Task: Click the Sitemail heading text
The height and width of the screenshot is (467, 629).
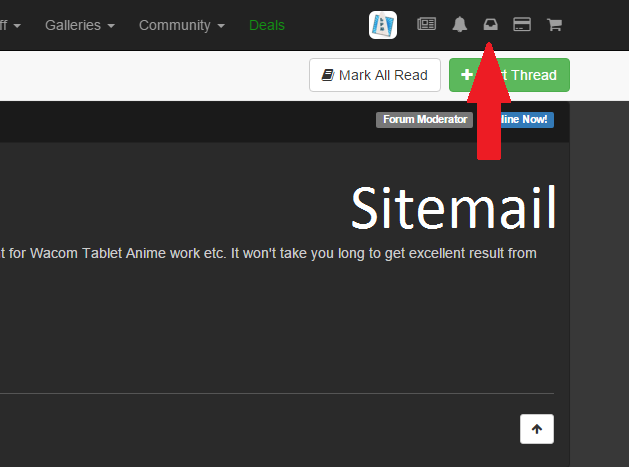Action: click(454, 207)
